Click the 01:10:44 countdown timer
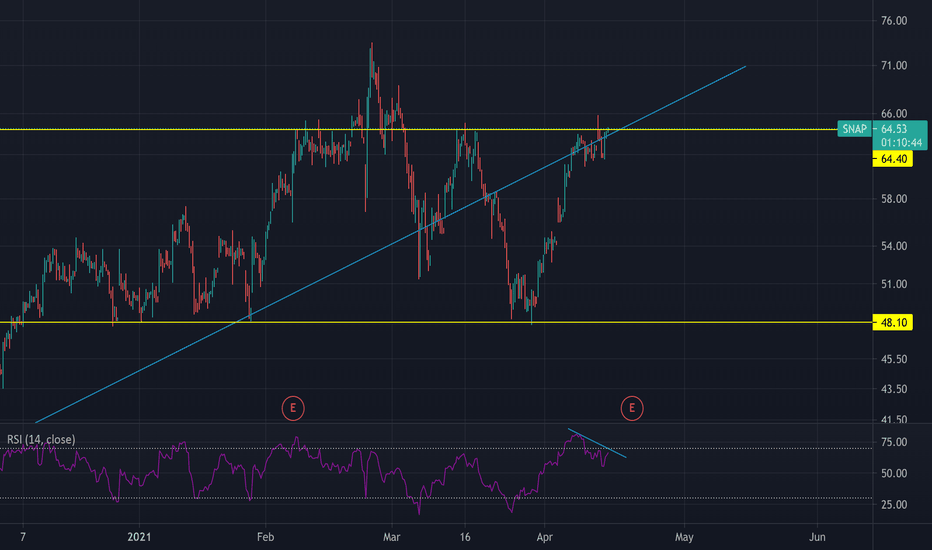 click(901, 143)
